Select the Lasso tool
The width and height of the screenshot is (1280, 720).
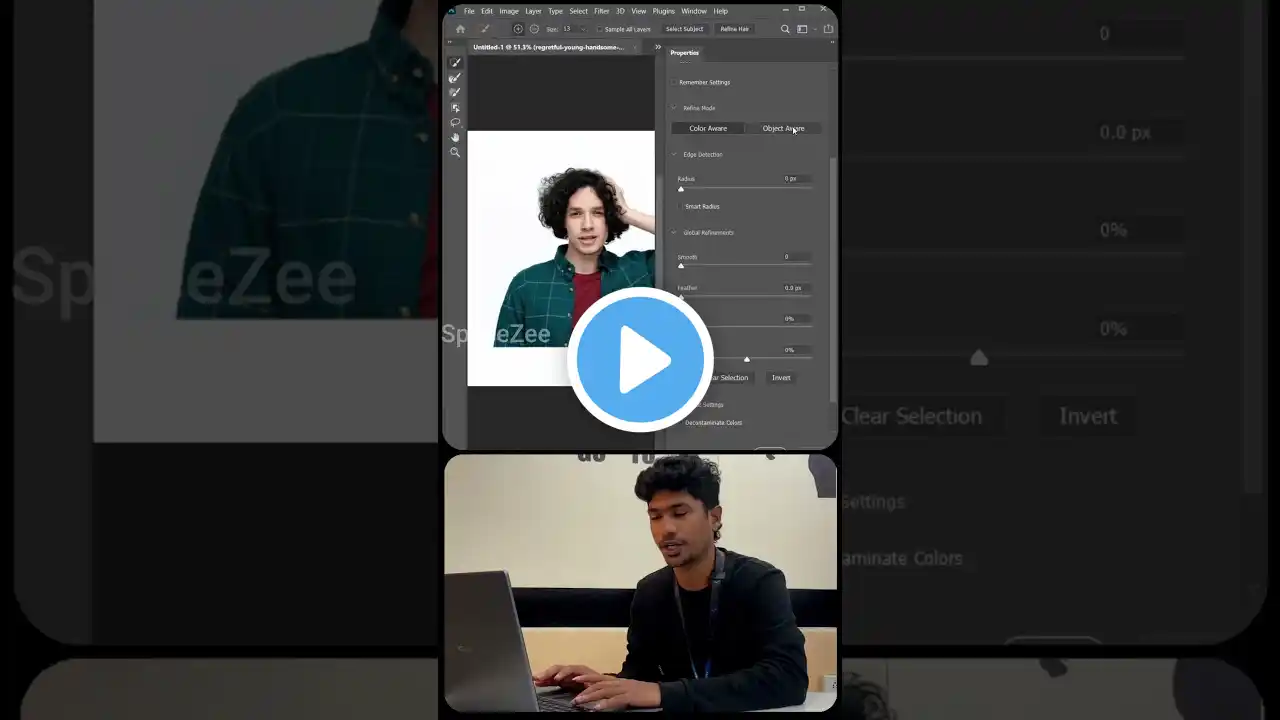pos(456,122)
